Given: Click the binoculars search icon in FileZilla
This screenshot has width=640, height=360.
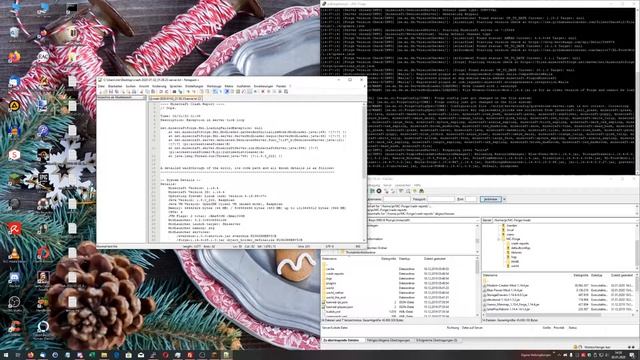Looking at the screenshot, I should (x=421, y=191).
